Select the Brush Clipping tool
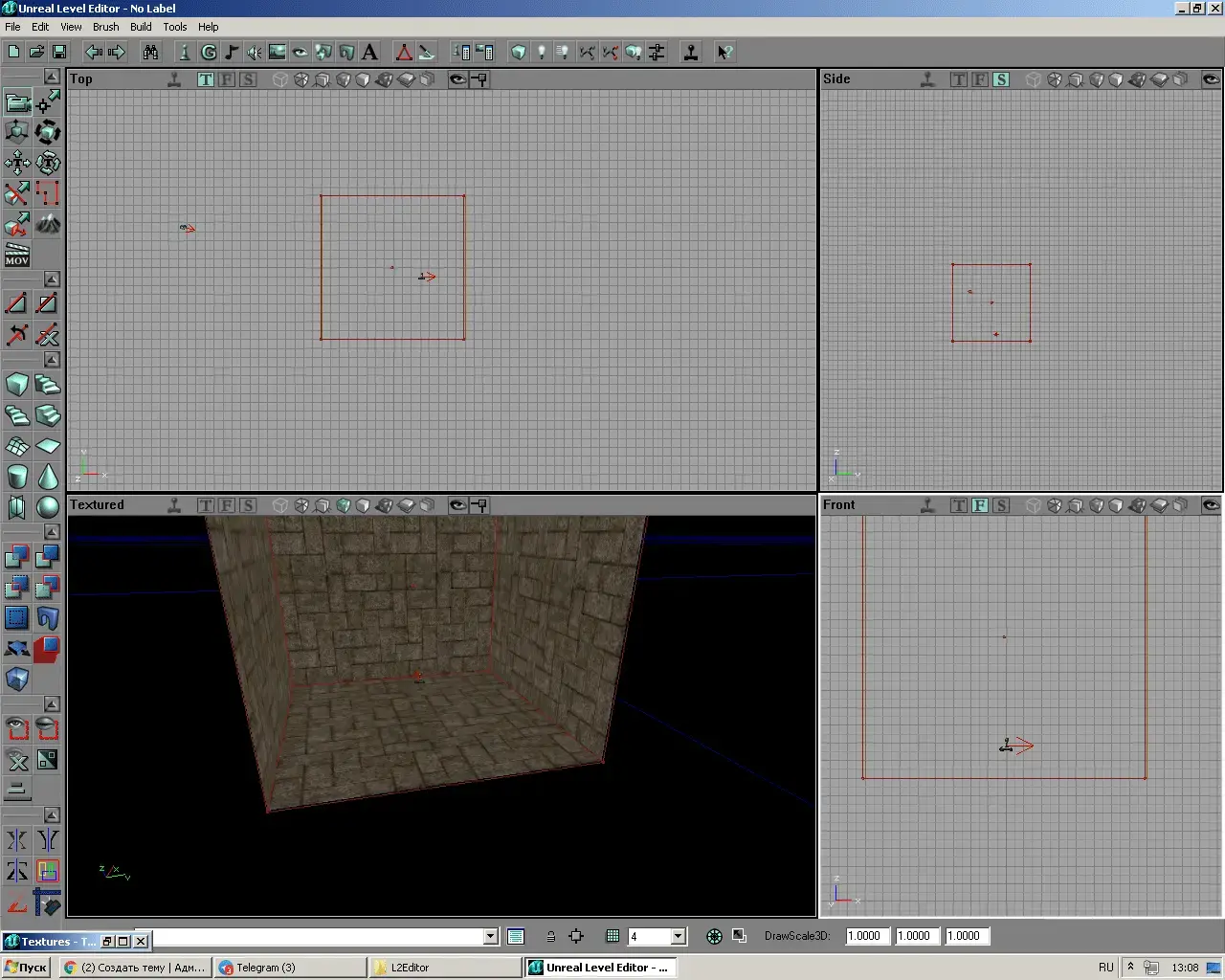Image resolution: width=1225 pixels, height=980 pixels. point(17,193)
